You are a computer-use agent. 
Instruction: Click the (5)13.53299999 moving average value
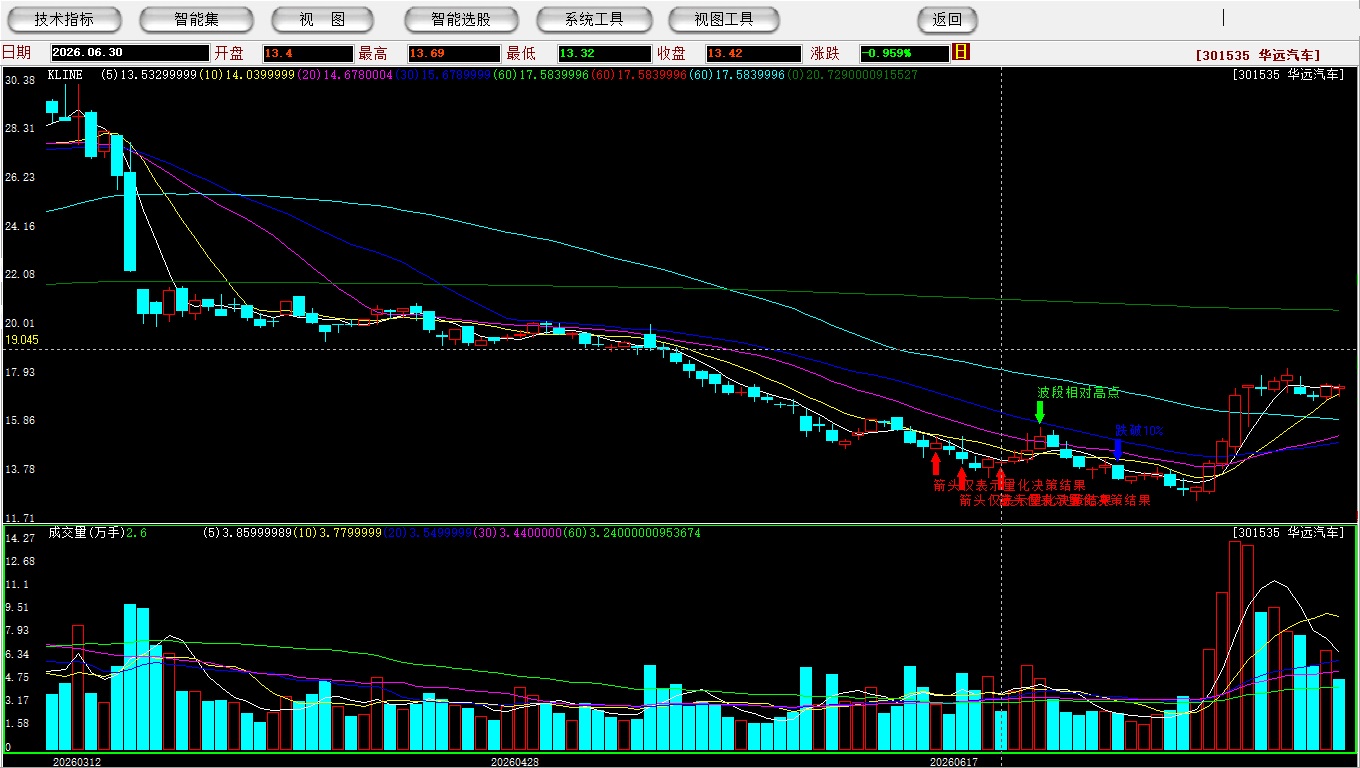(149, 75)
